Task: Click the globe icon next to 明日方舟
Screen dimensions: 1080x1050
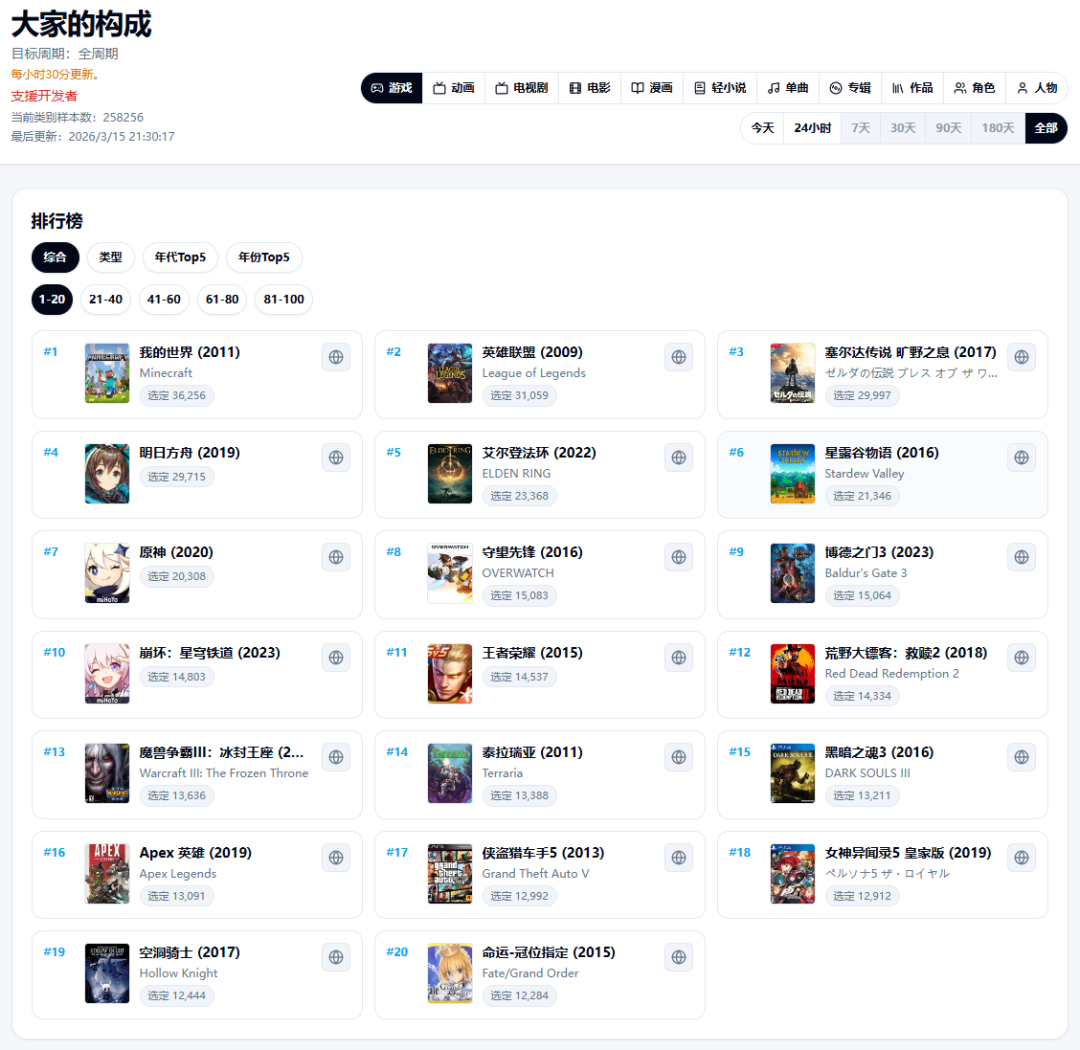Action: click(336, 457)
